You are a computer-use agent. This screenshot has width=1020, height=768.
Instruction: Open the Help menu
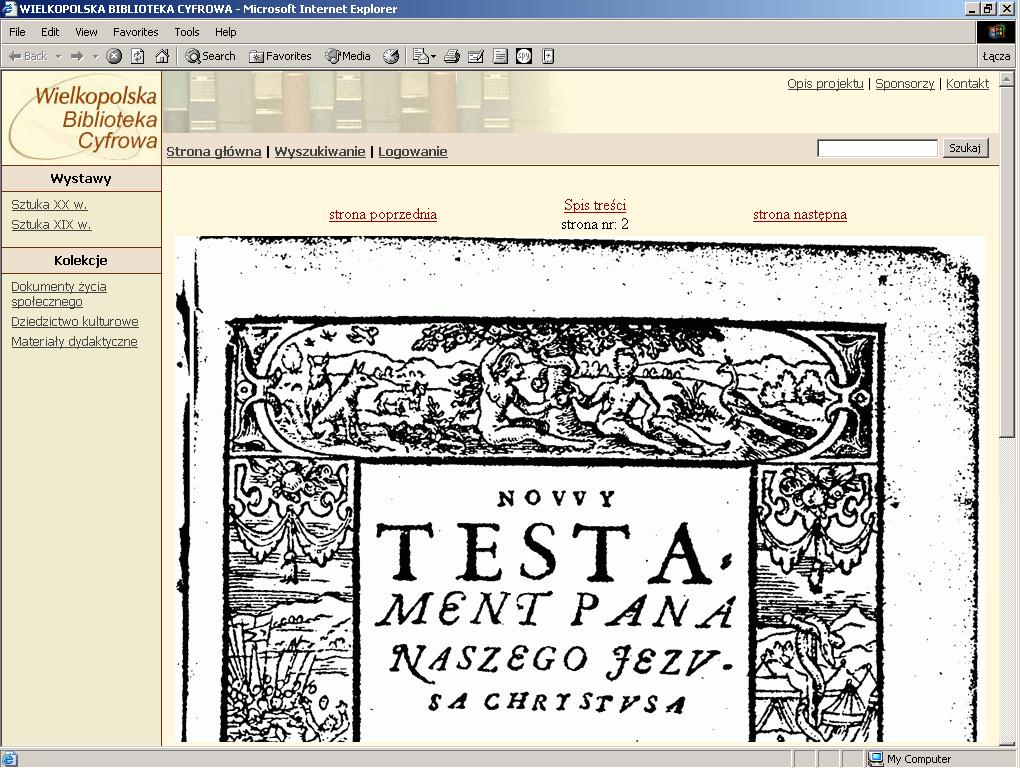[x=226, y=32]
